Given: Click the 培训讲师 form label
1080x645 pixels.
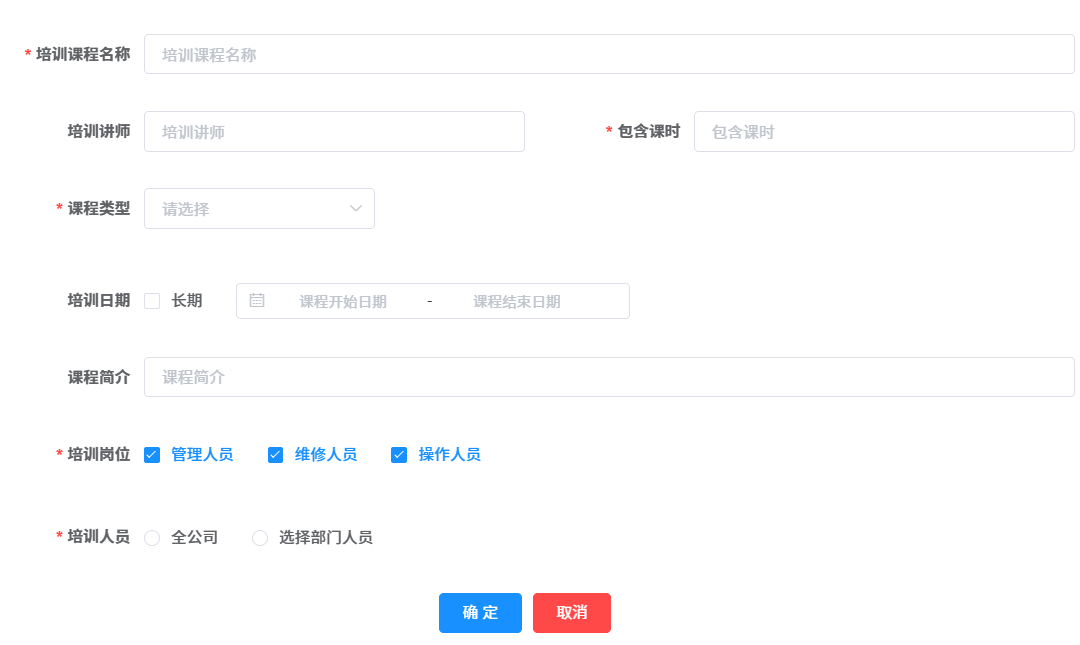Looking at the screenshot, I should (98, 132).
